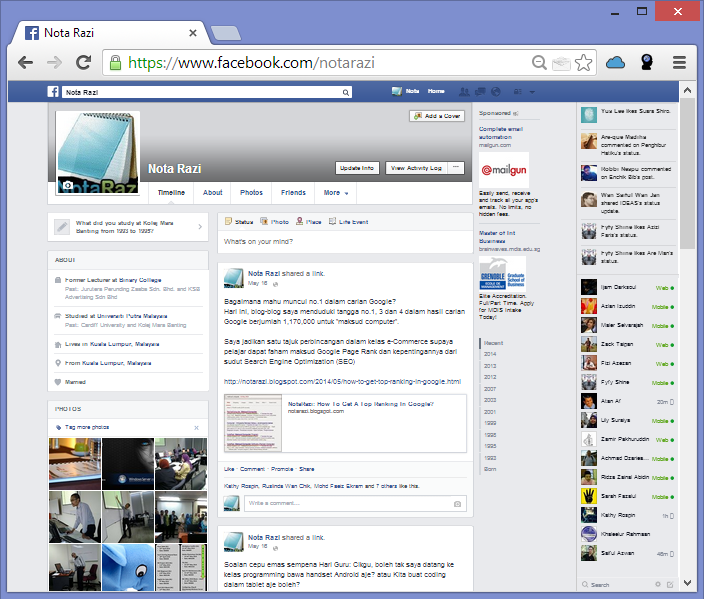
Task: Open chat with Zack Taipan
Action: (628, 344)
